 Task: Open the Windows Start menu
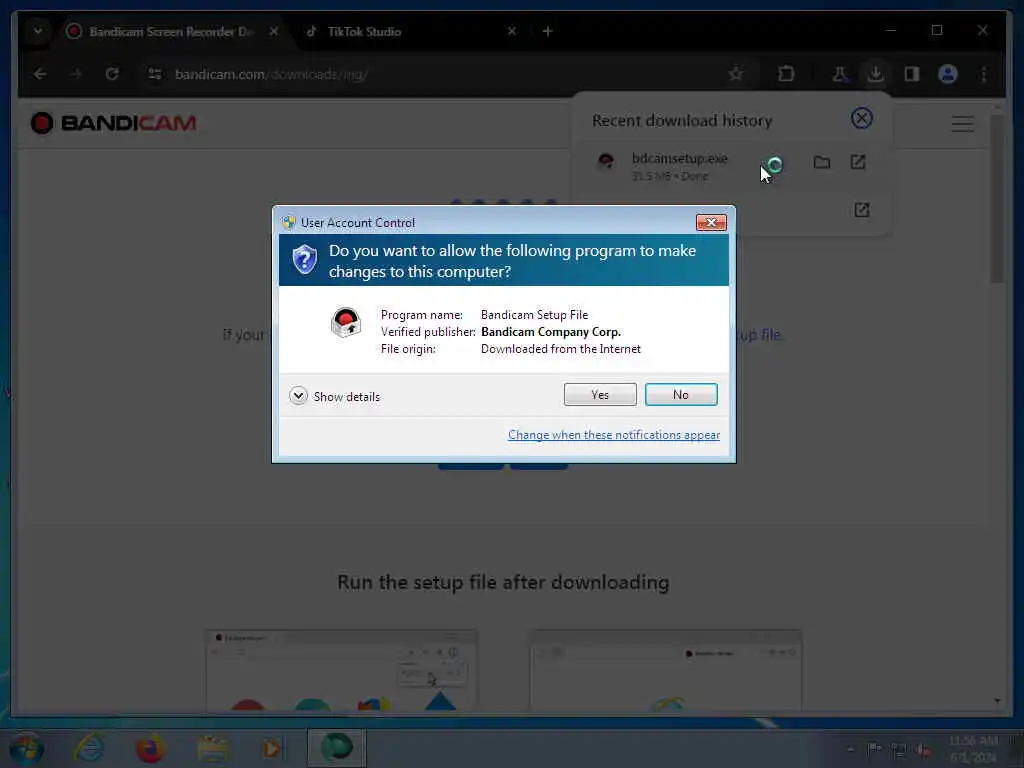point(26,749)
